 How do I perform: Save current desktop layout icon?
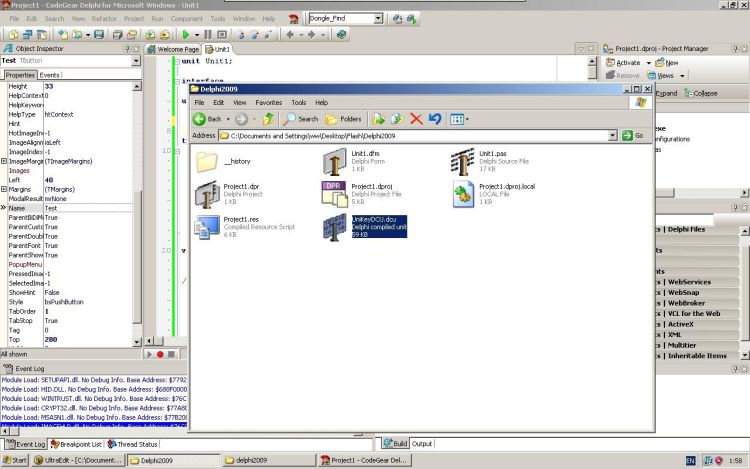click(x=397, y=19)
